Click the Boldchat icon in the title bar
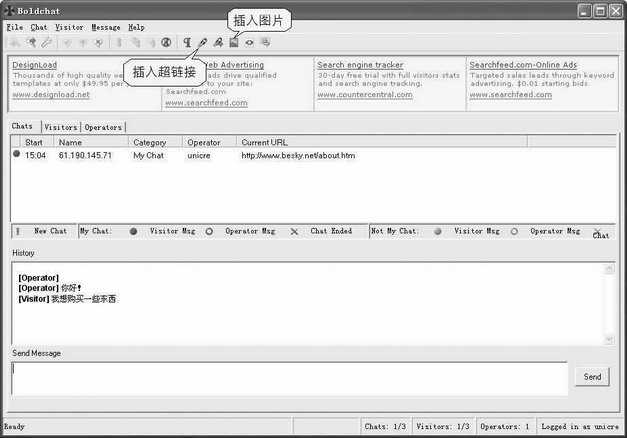627x438 pixels. coord(9,10)
